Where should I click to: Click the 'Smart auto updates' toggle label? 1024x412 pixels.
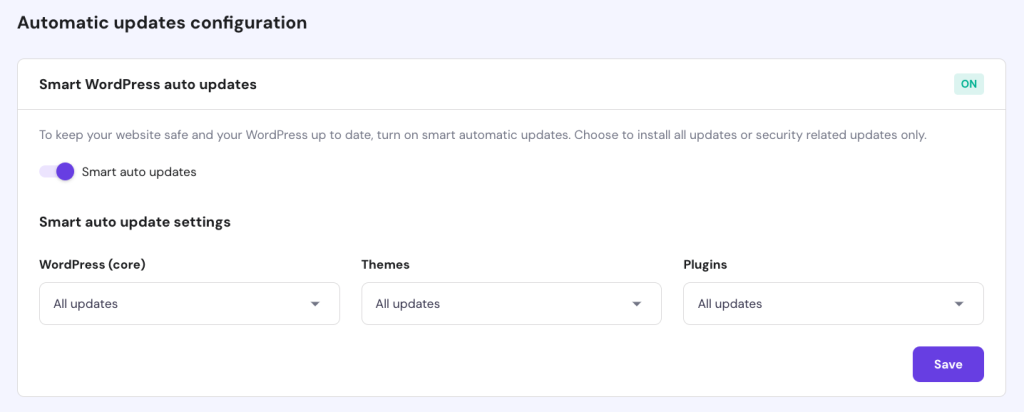pyautogui.click(x=139, y=172)
